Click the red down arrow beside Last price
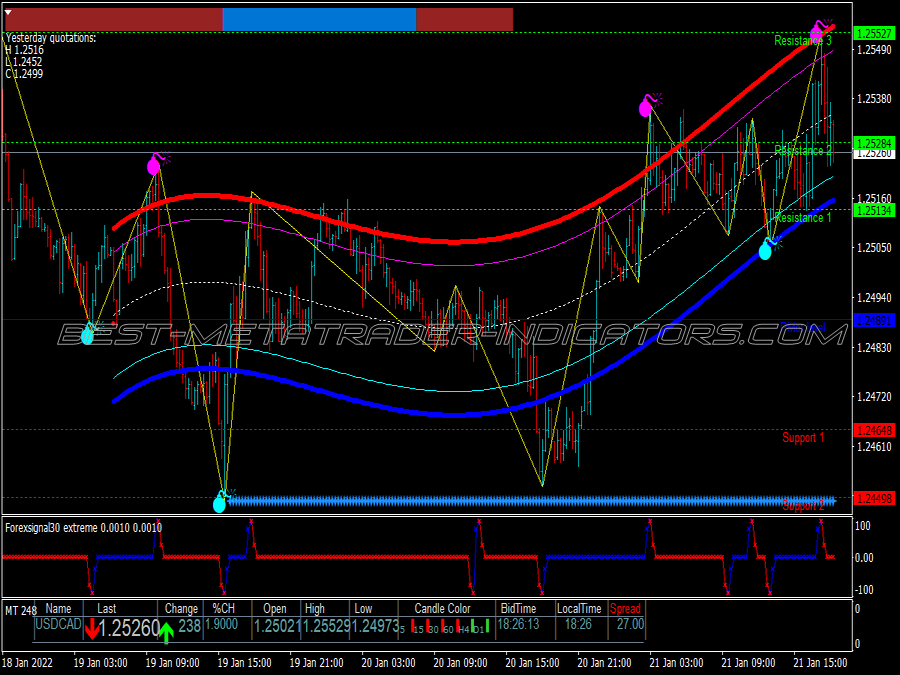Screen dimensions: 900x675 91,630
